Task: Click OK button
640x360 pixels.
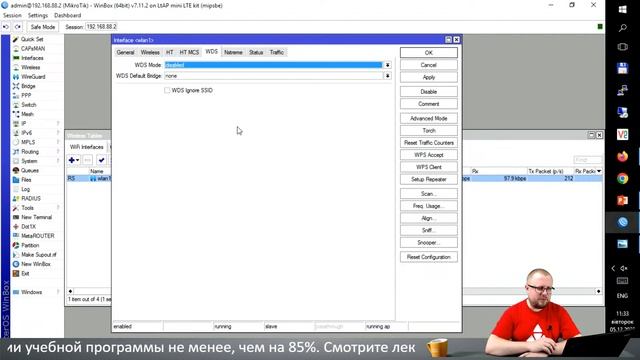Action: click(x=429, y=53)
